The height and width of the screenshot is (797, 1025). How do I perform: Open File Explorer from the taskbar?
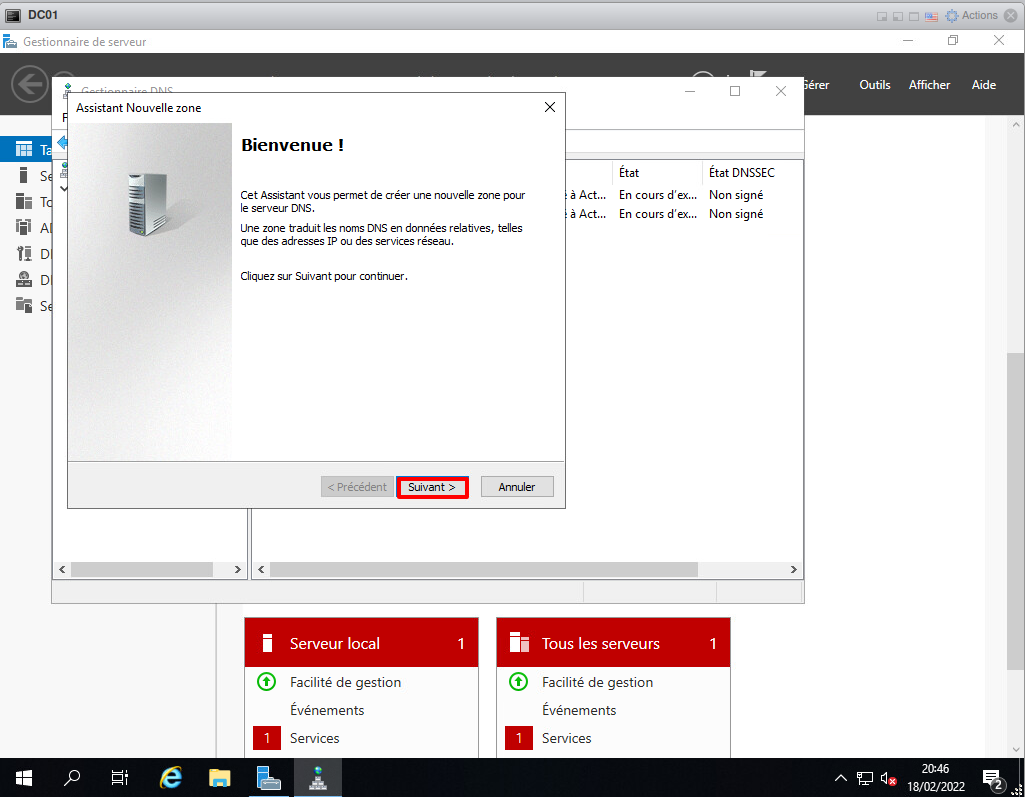[220, 777]
